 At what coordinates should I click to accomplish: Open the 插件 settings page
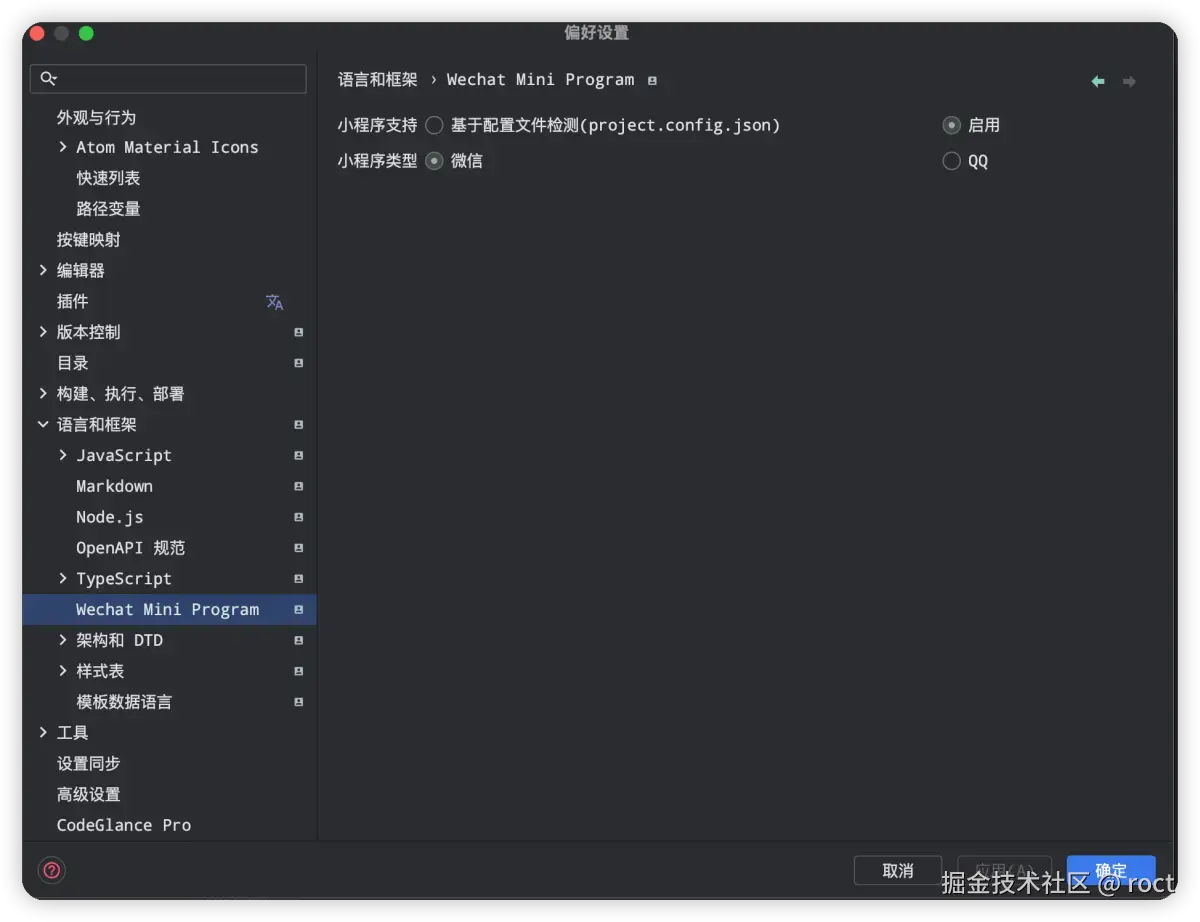72,302
